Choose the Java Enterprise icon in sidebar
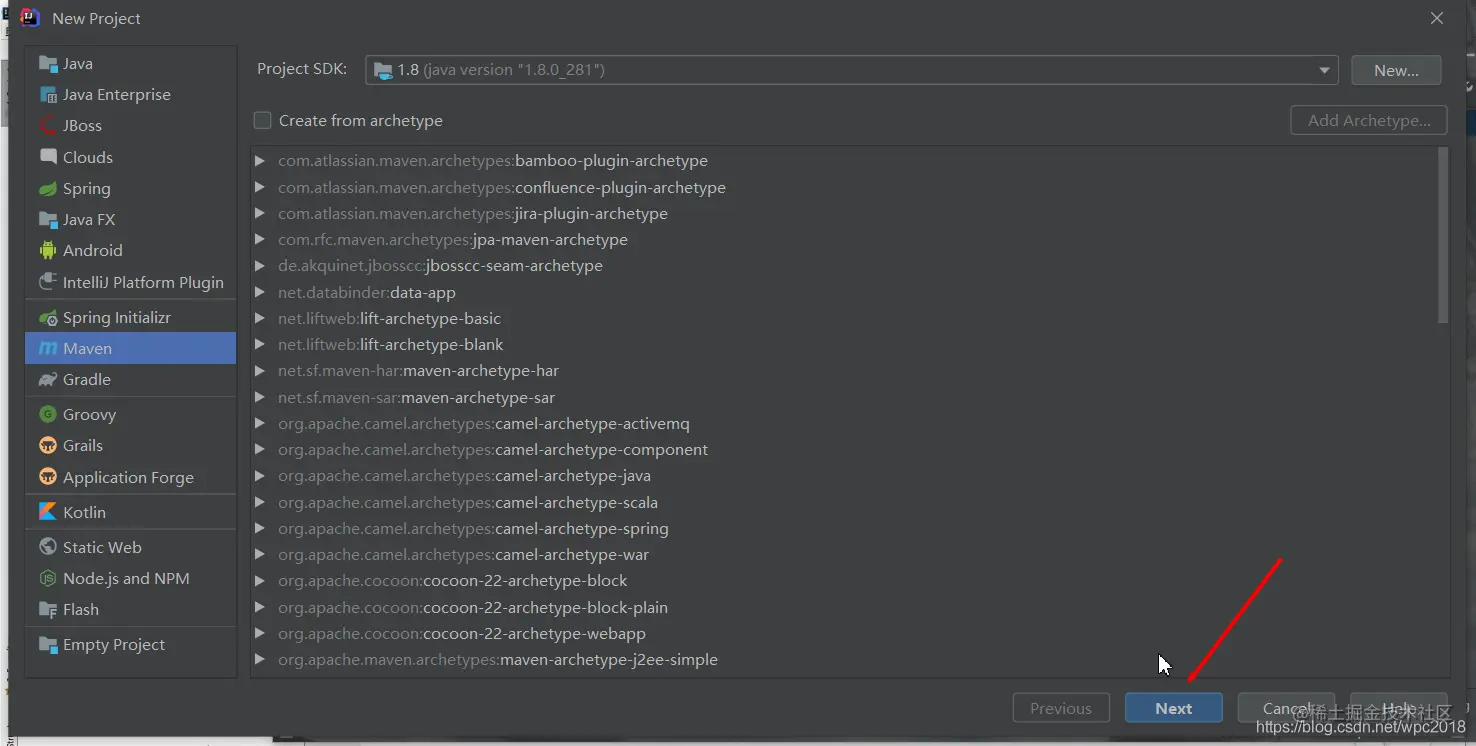 pyautogui.click(x=48, y=95)
